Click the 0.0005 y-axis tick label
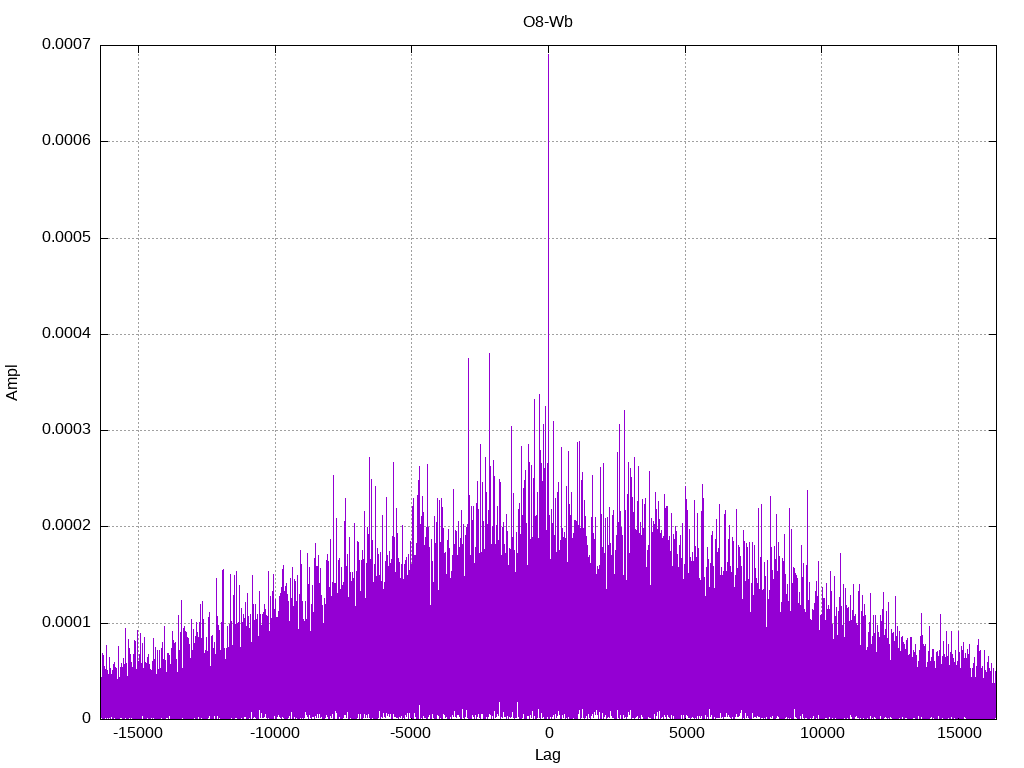The height and width of the screenshot is (768, 1024). 66,238
